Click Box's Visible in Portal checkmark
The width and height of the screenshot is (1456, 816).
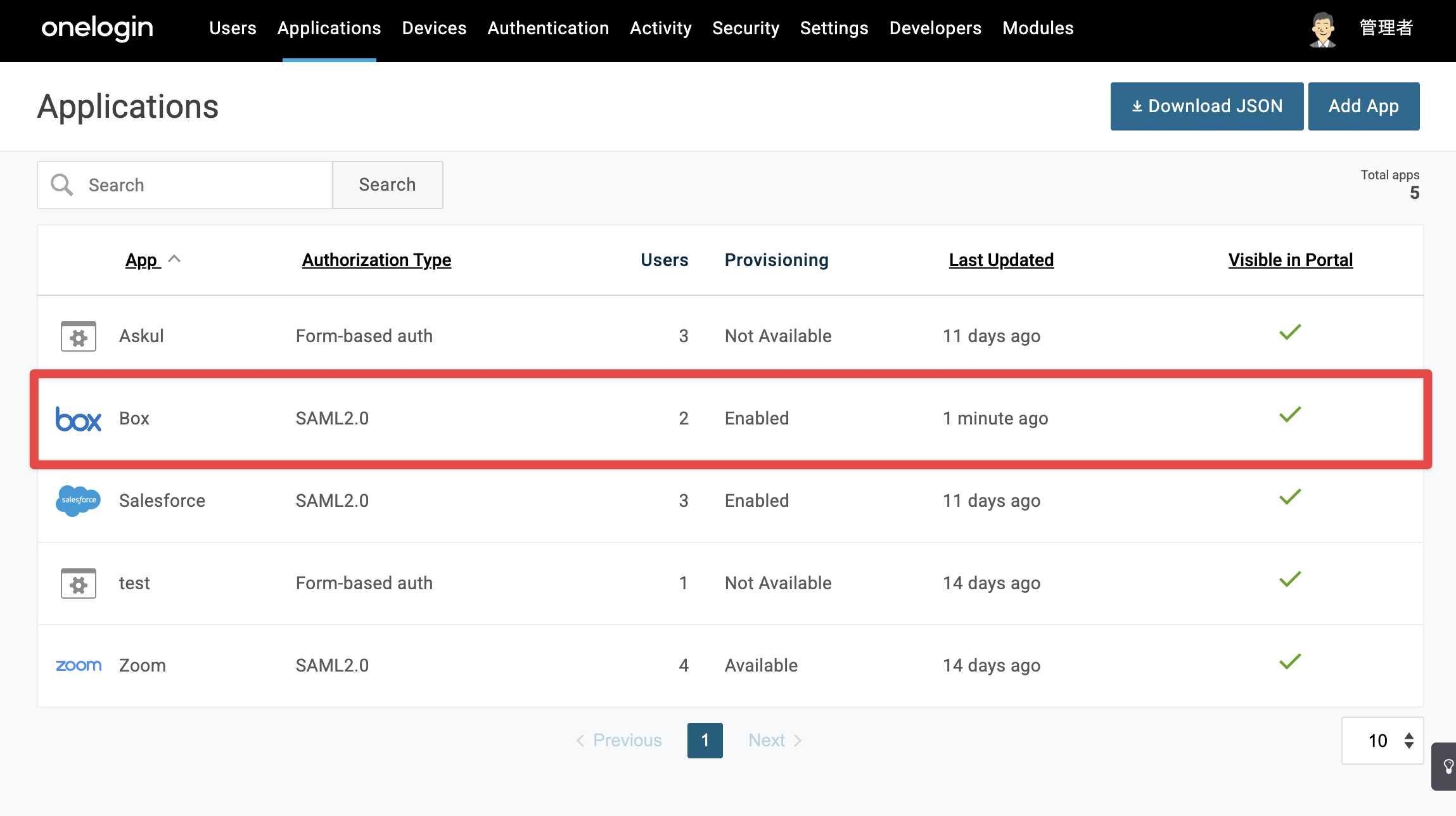1290,415
